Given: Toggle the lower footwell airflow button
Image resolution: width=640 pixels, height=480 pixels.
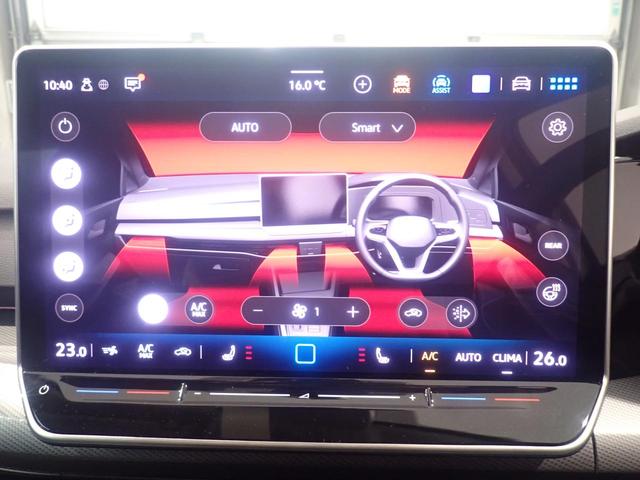Looking at the screenshot, I should 68,267.
